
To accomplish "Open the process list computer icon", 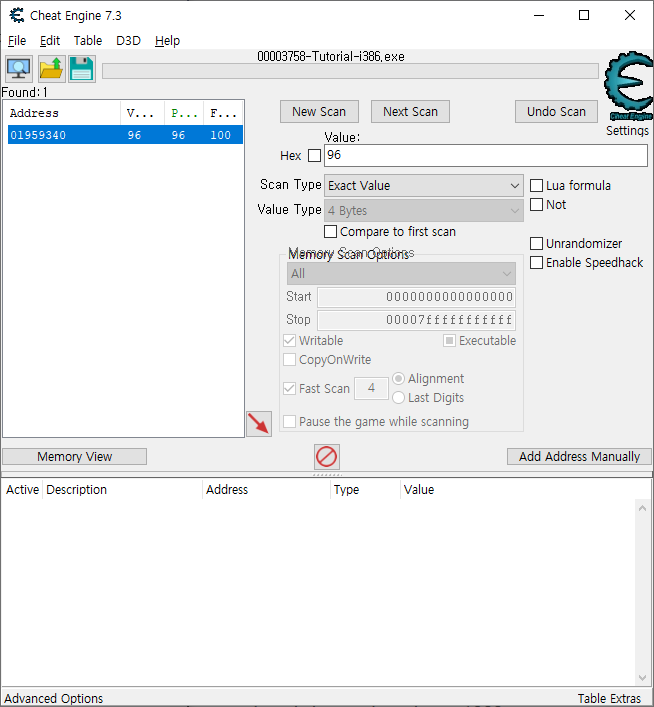I will [19, 69].
